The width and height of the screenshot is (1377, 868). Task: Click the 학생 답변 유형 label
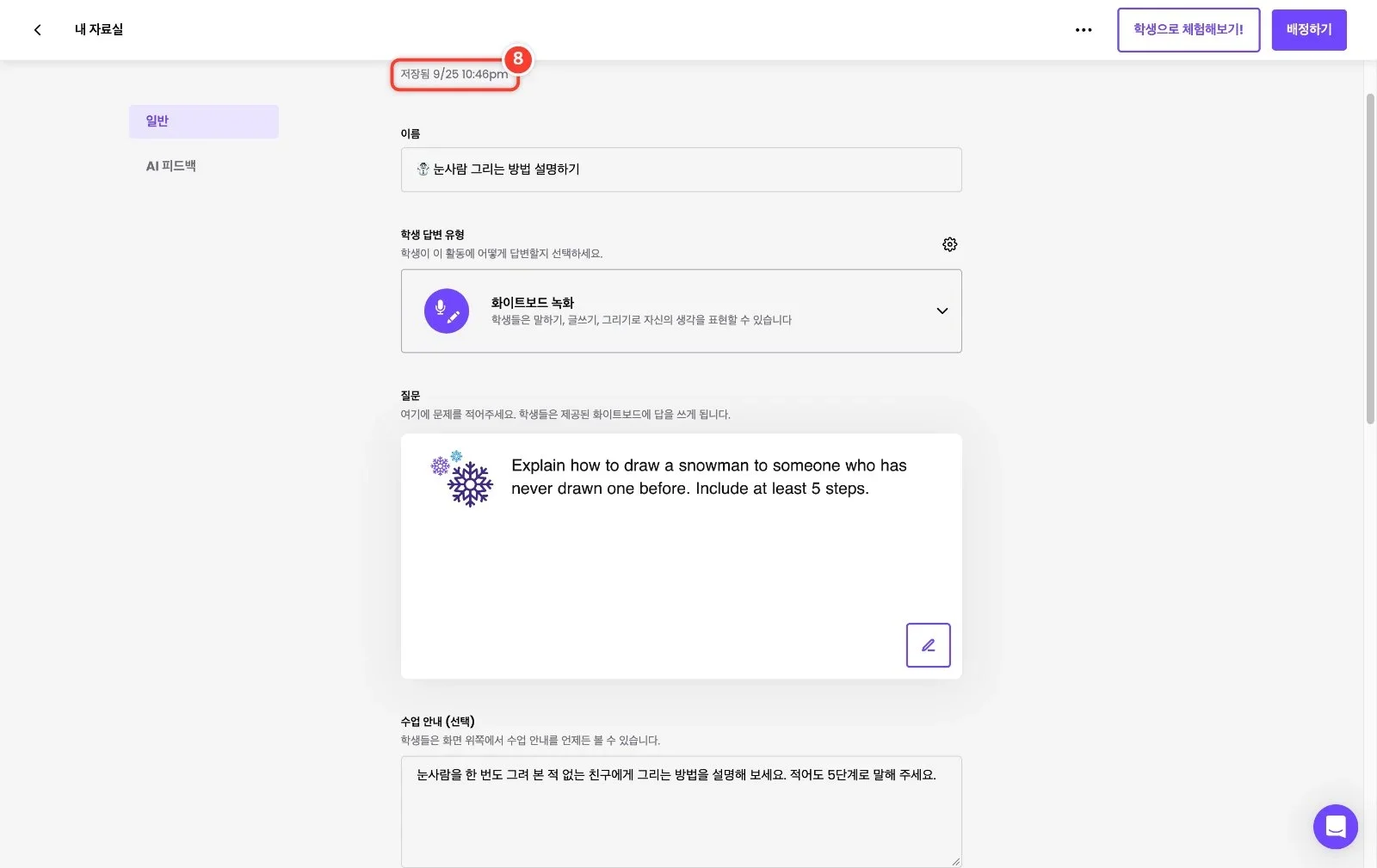(432, 235)
